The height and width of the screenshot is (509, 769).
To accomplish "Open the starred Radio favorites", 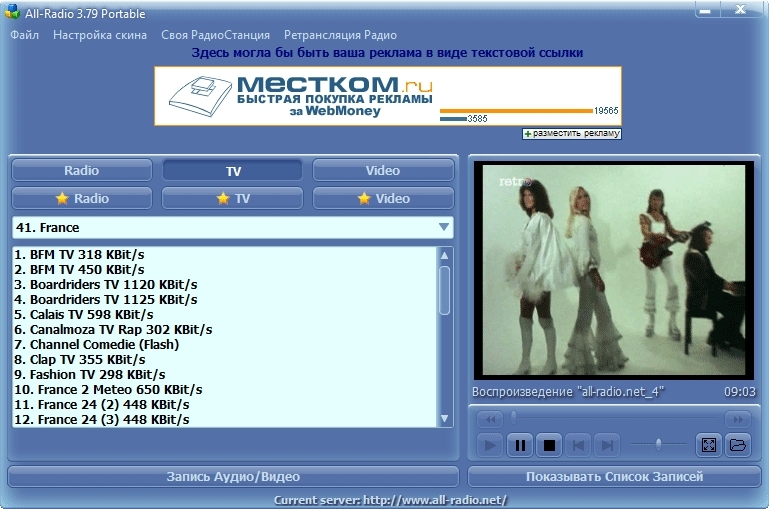I will click(82, 198).
